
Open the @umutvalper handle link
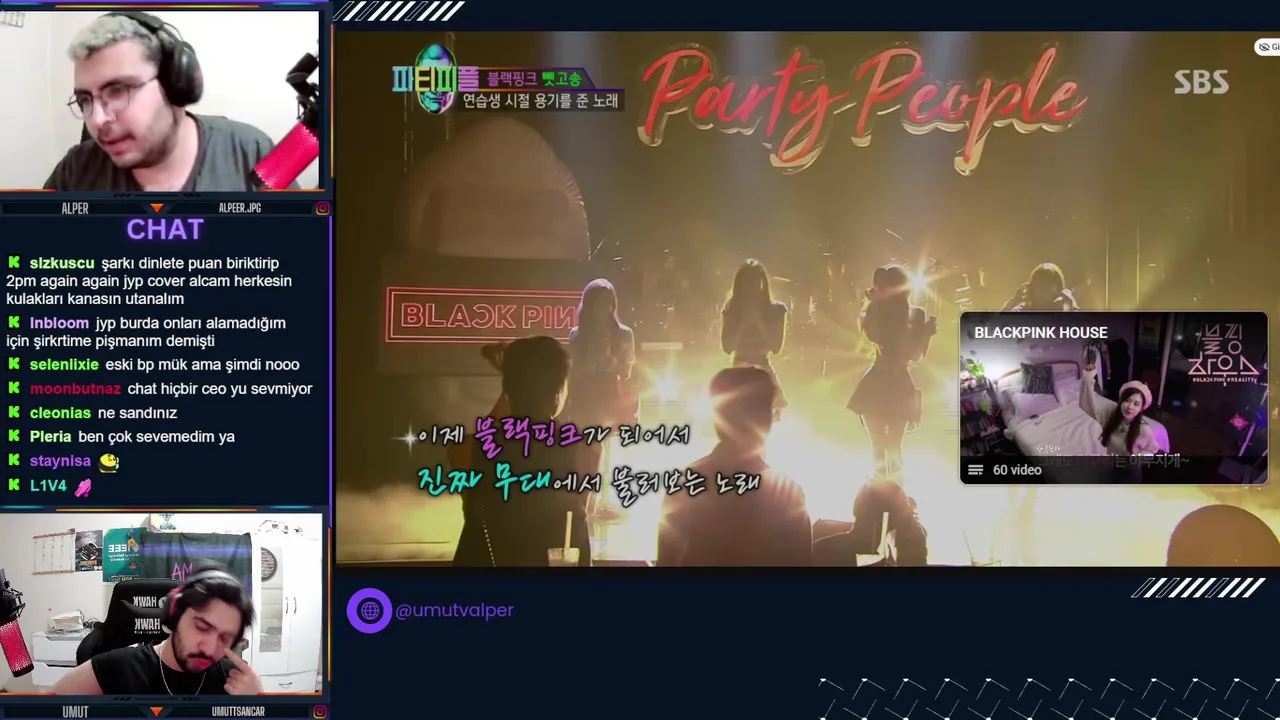(x=454, y=610)
